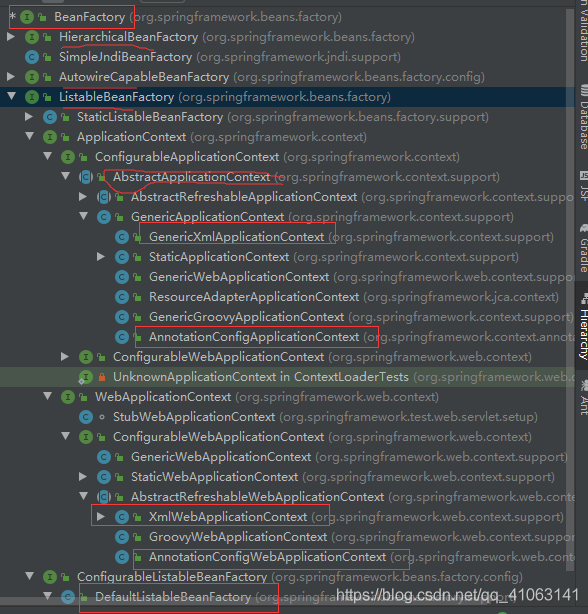
Task: Collapse the GenericApplicationContext node
Action: (x=84, y=215)
